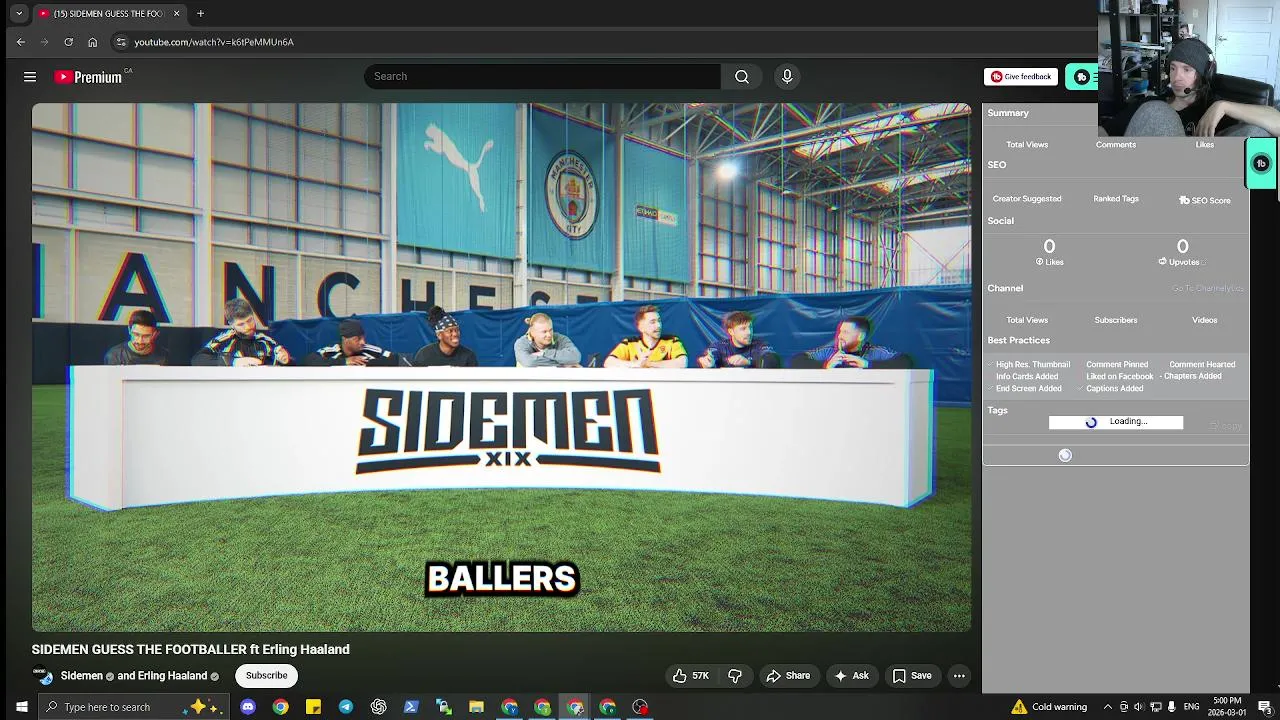Select the Summary section header
Viewport: 1280px width, 720px height.
pos(1008,113)
